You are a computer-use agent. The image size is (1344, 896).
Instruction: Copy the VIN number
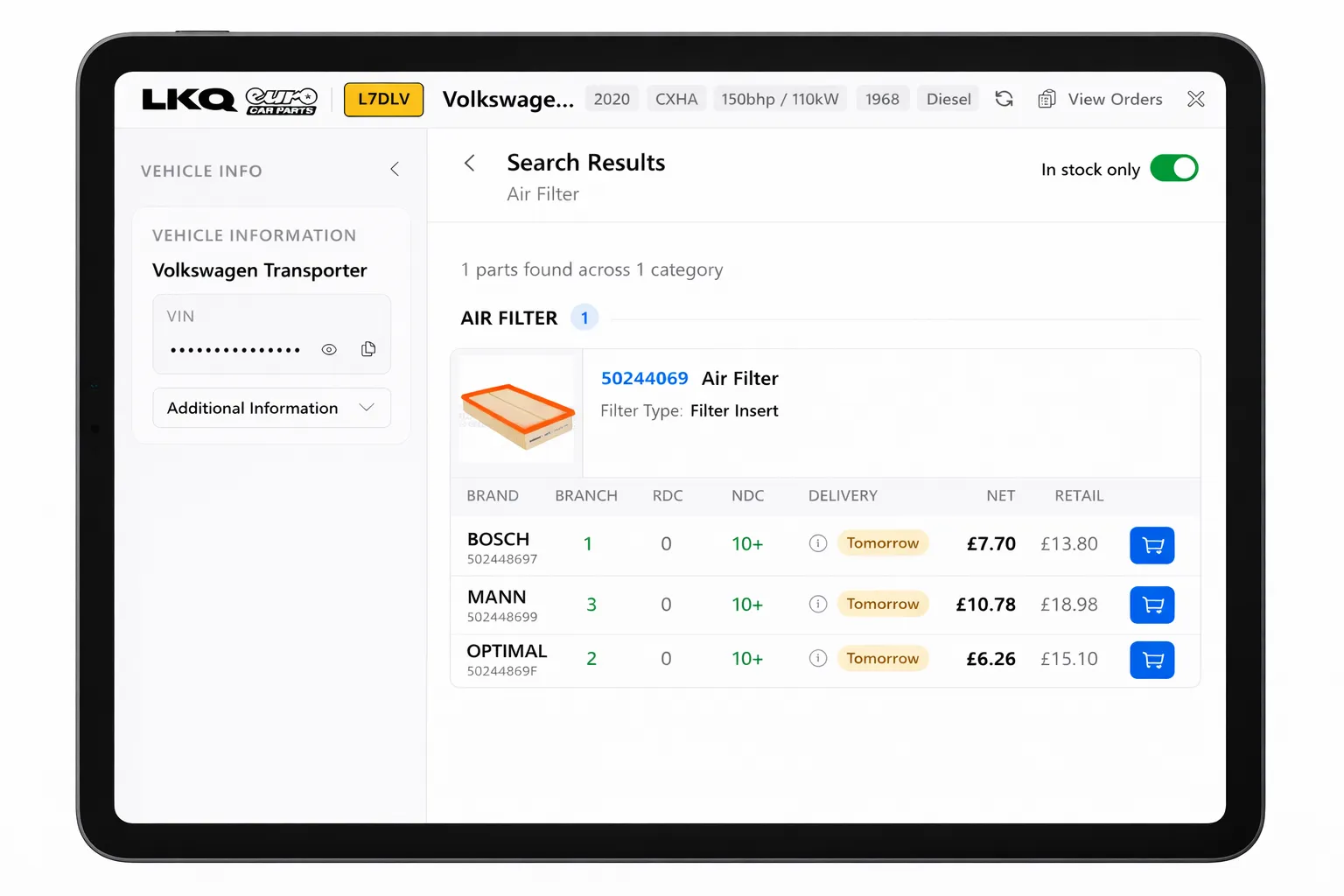(368, 348)
